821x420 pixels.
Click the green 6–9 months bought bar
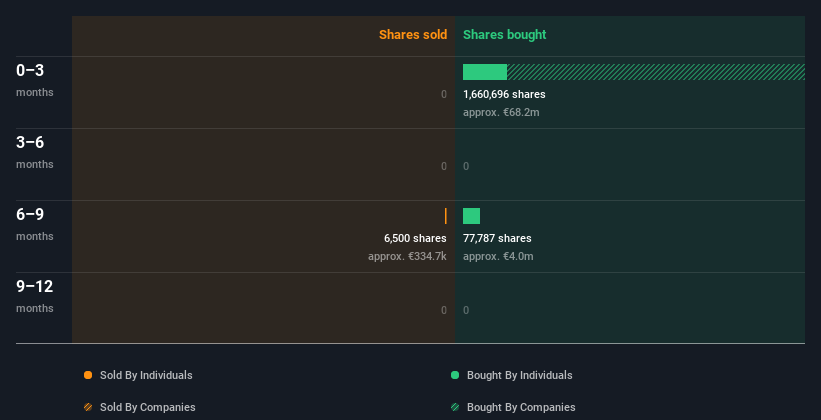[x=471, y=216]
